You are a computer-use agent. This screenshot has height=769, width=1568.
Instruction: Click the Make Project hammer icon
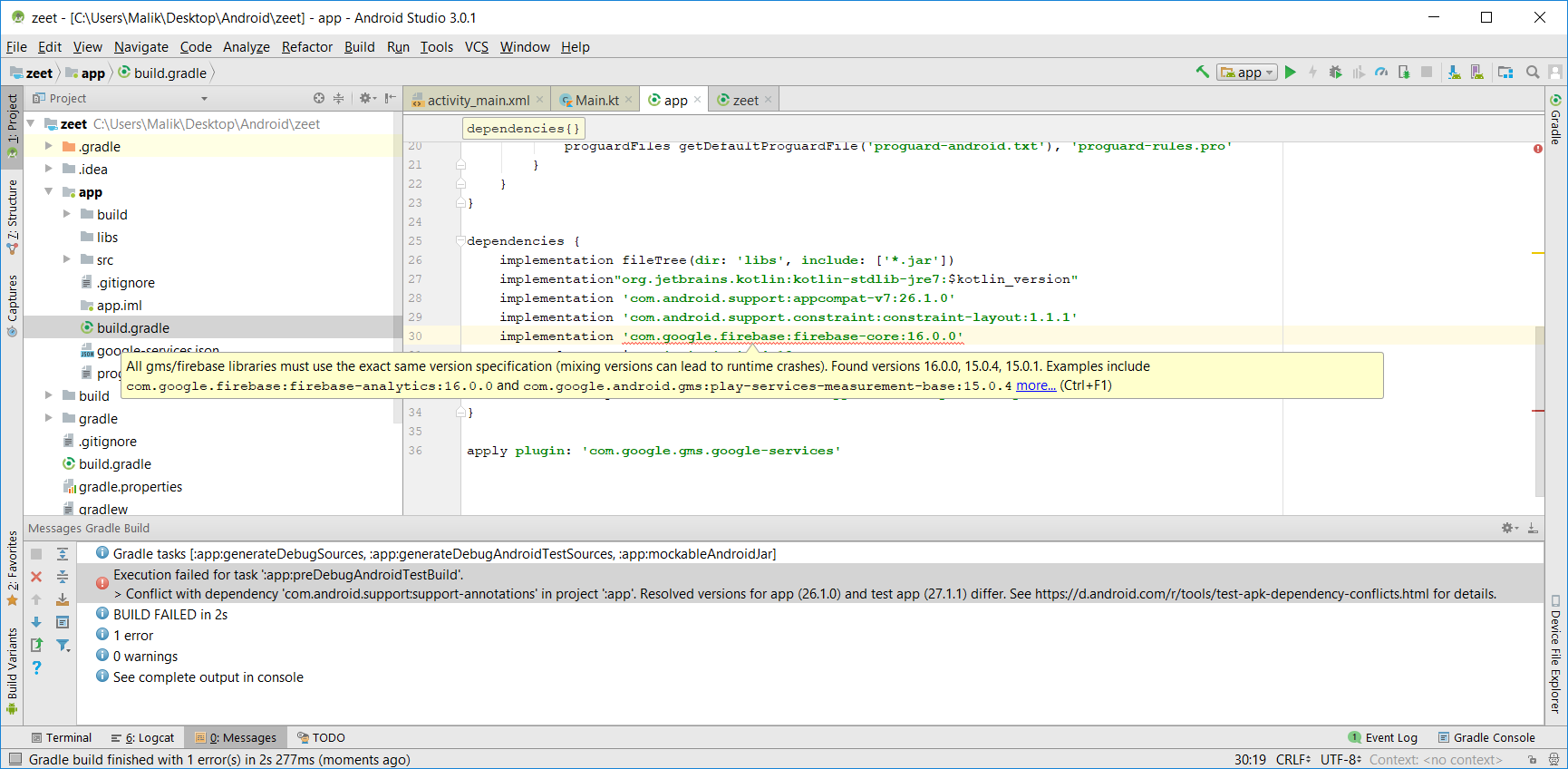click(1203, 73)
